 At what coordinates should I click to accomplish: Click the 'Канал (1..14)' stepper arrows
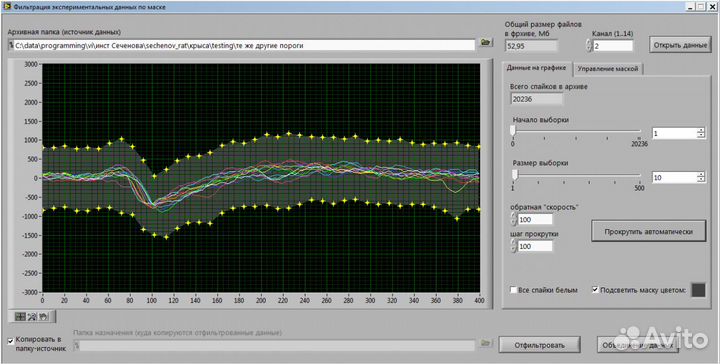(x=589, y=46)
